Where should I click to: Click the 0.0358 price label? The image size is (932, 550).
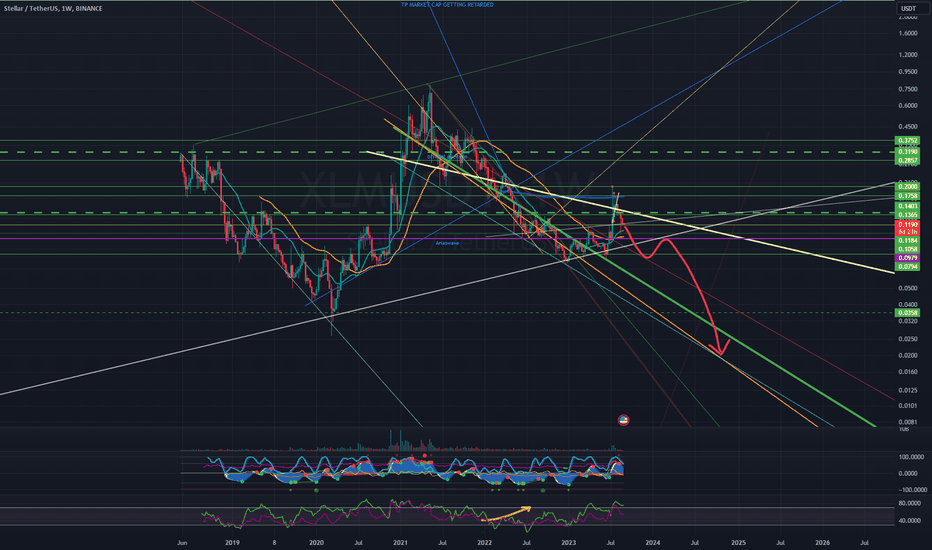click(908, 313)
